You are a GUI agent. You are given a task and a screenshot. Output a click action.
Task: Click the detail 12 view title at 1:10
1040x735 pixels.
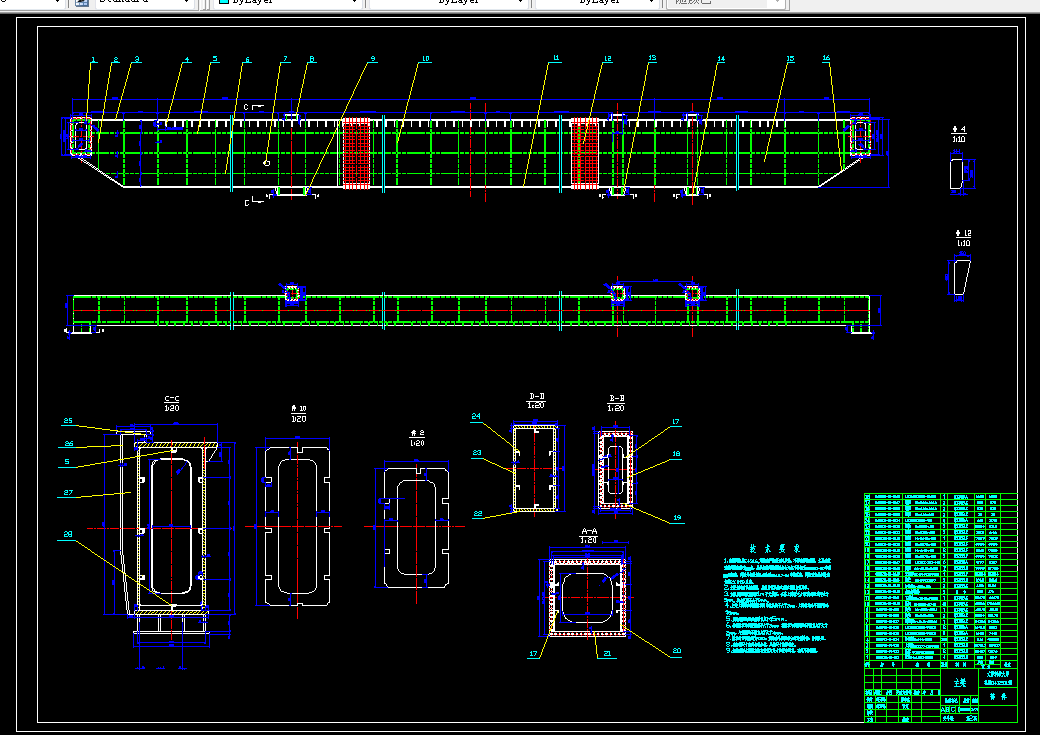tap(963, 238)
